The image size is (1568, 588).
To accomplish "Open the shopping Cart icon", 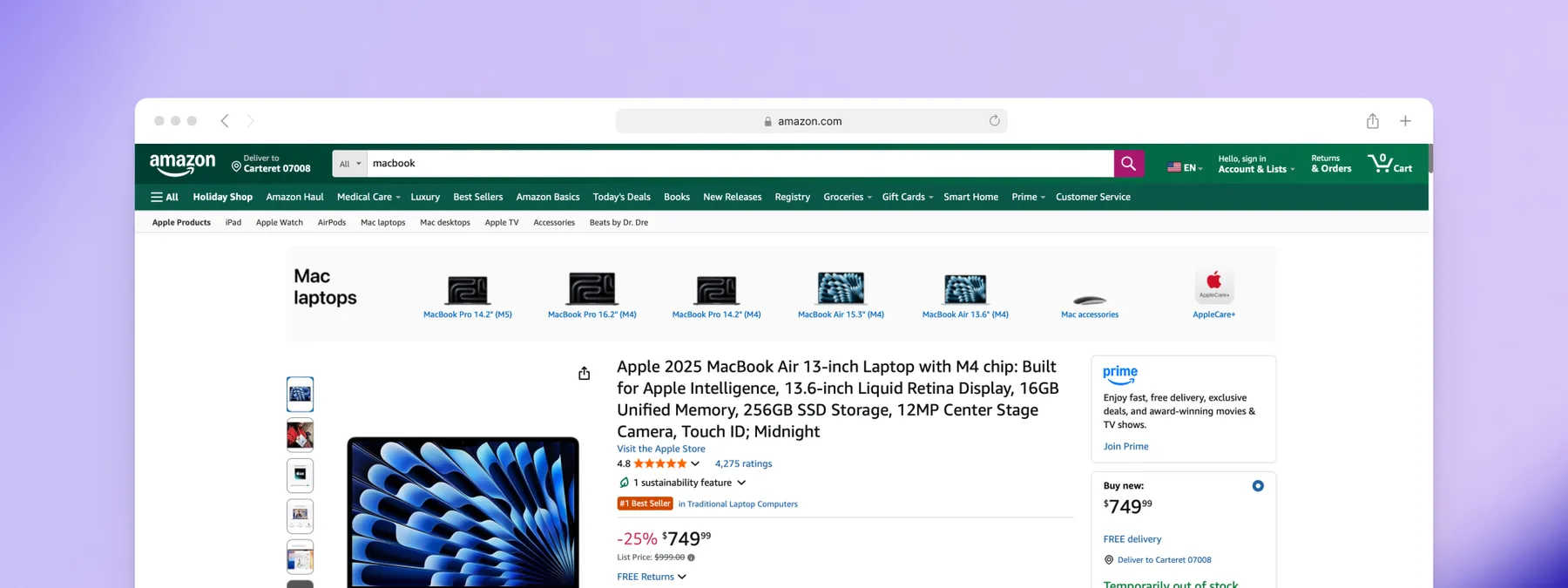I will [1389, 163].
